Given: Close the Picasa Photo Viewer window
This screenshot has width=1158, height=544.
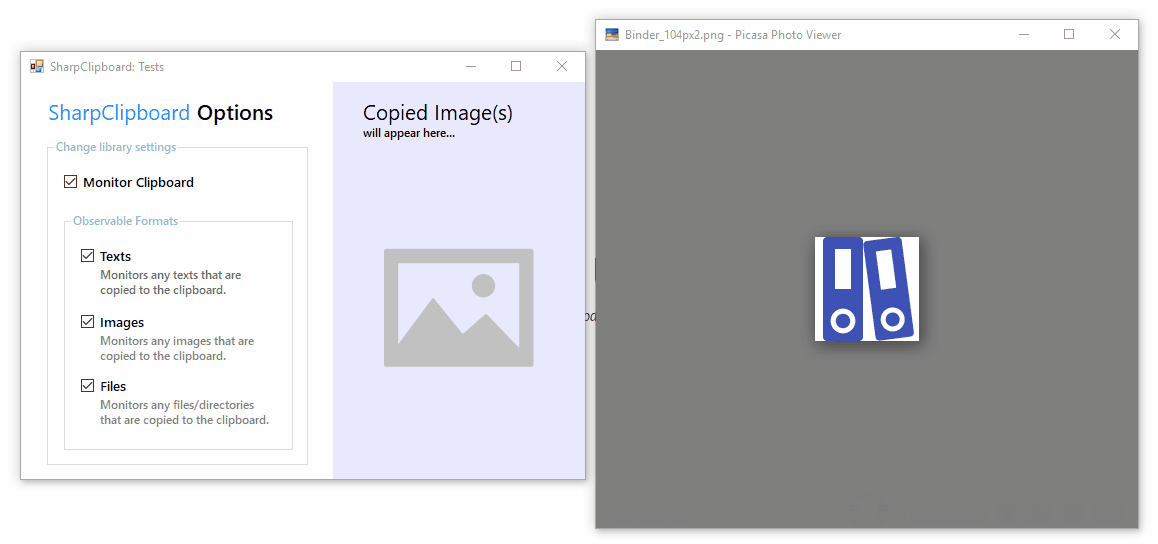Looking at the screenshot, I should (x=1115, y=35).
